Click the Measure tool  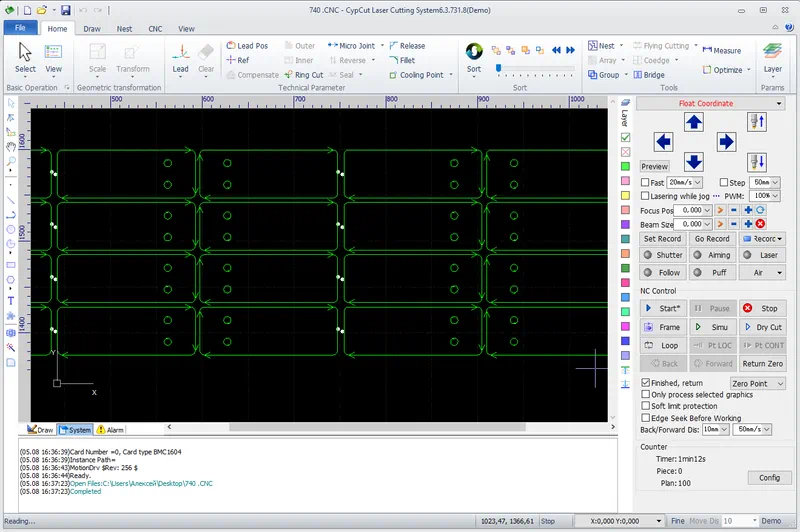pos(721,50)
